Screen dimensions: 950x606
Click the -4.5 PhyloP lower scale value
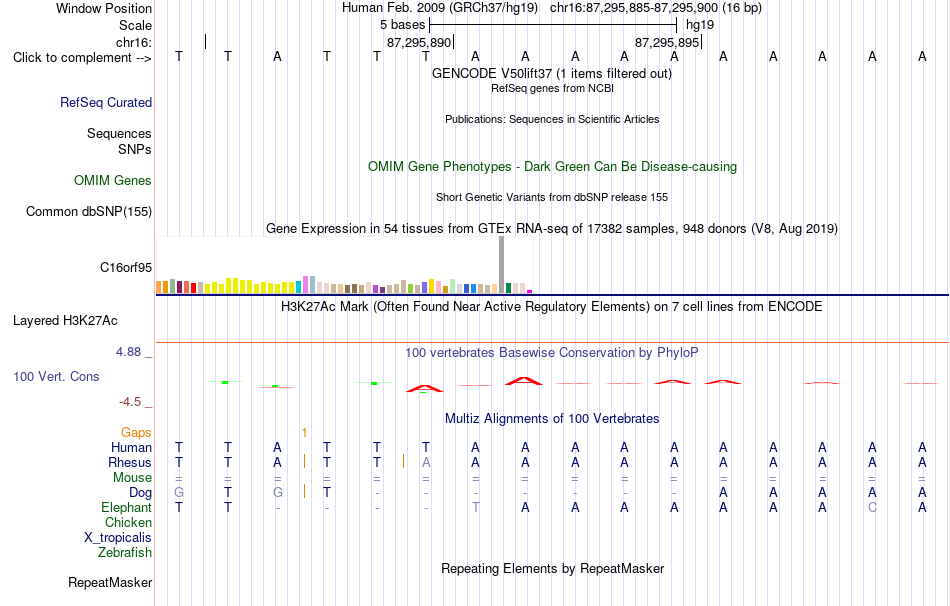pyautogui.click(x=130, y=402)
